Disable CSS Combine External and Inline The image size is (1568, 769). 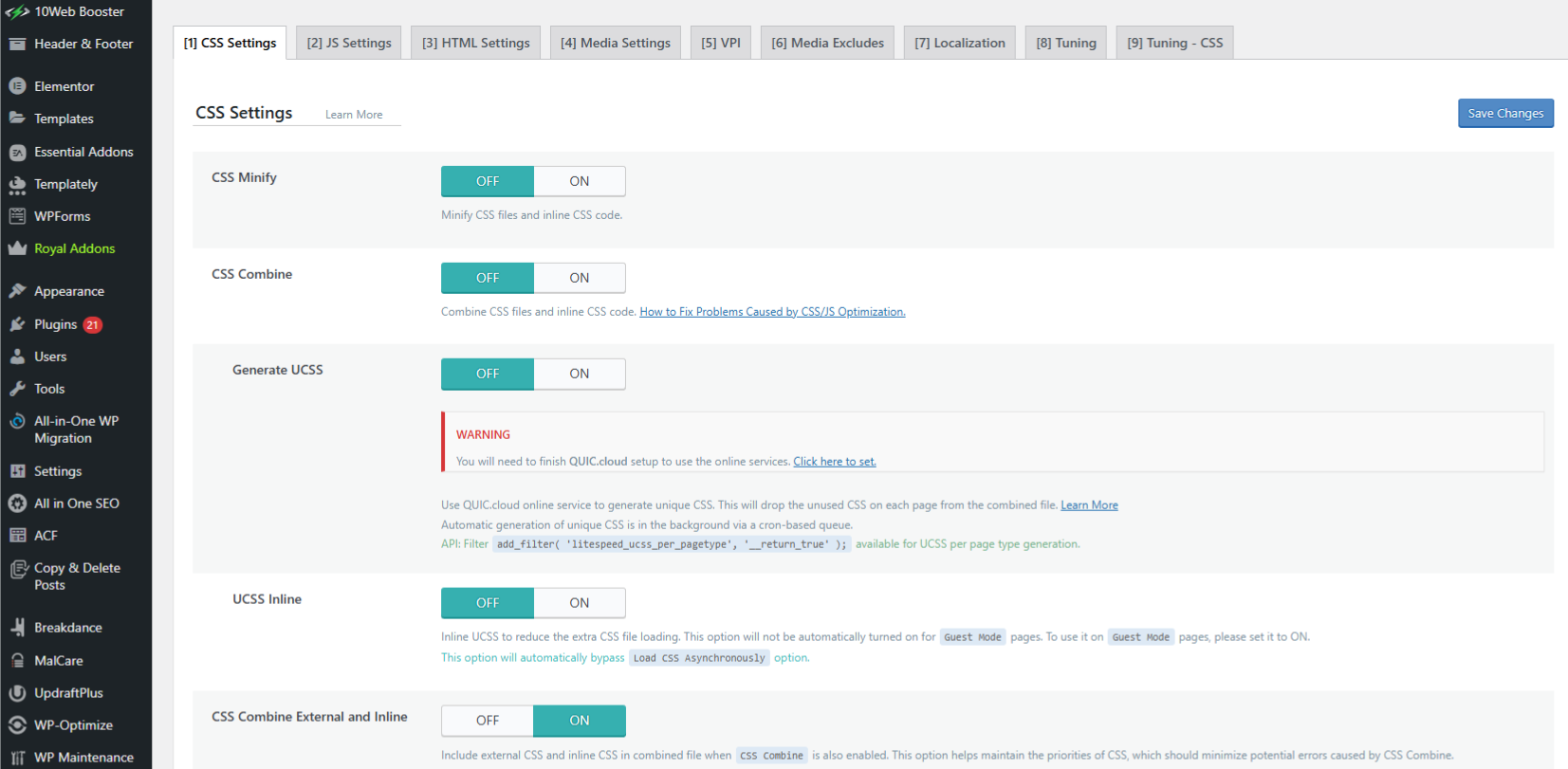pos(488,721)
